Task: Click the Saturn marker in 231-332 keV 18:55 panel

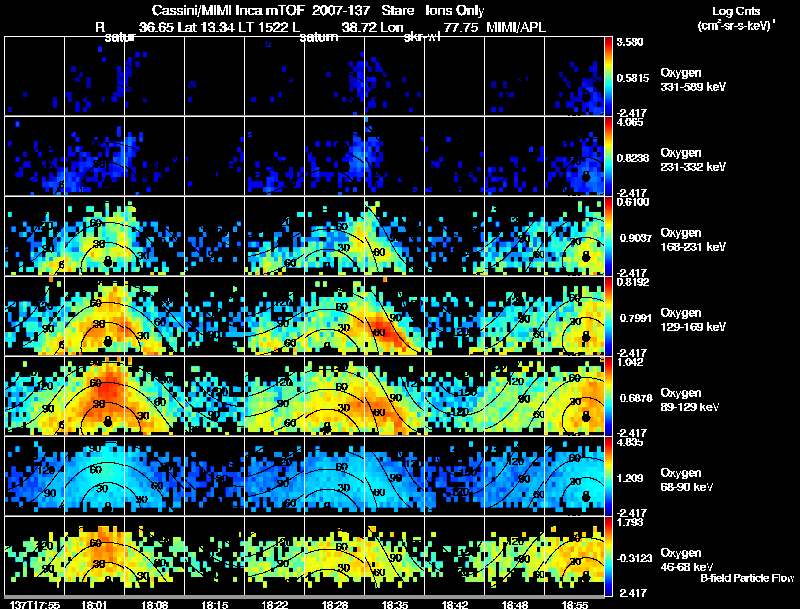Action: coord(586,177)
